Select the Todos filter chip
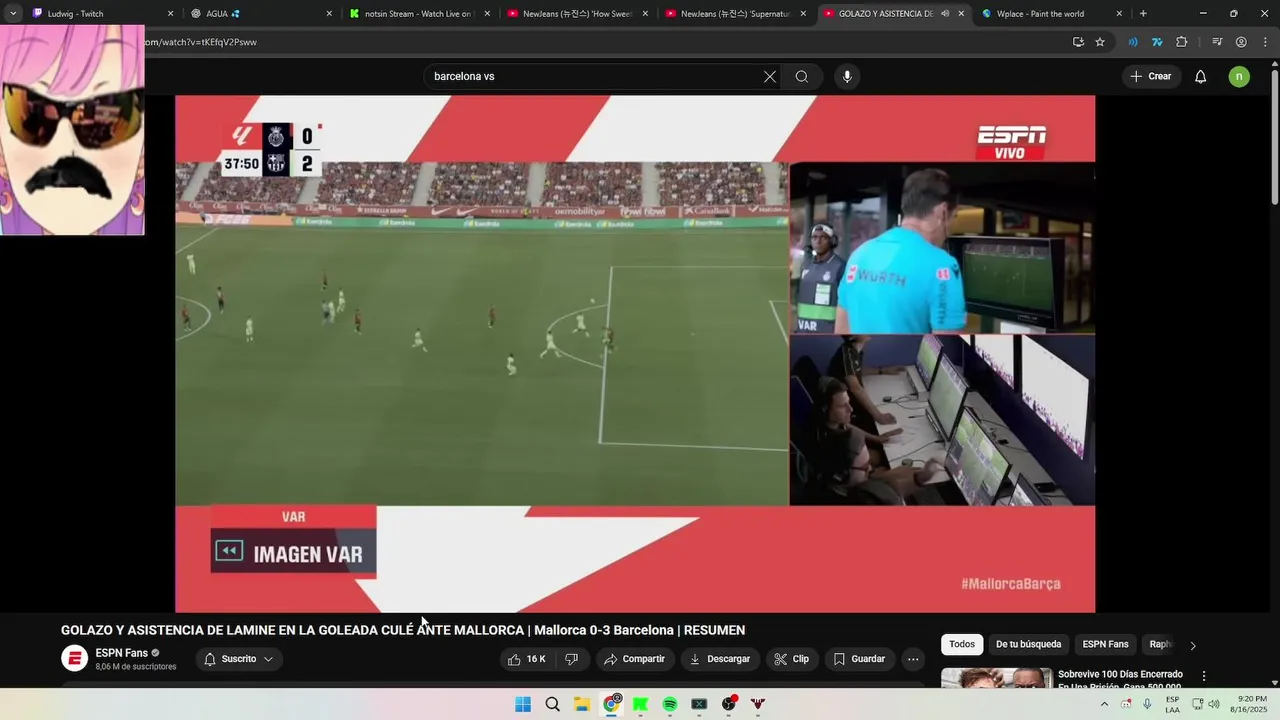 962,644
